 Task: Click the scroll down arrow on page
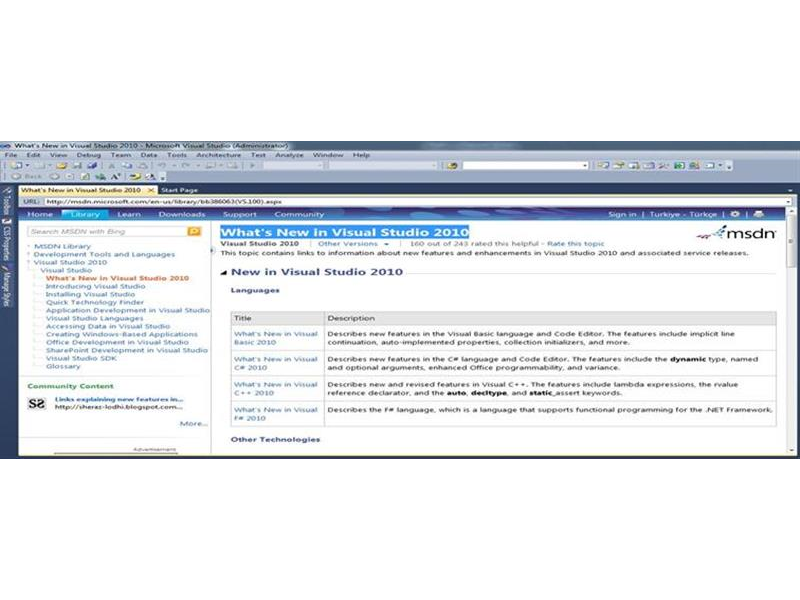coord(791,451)
